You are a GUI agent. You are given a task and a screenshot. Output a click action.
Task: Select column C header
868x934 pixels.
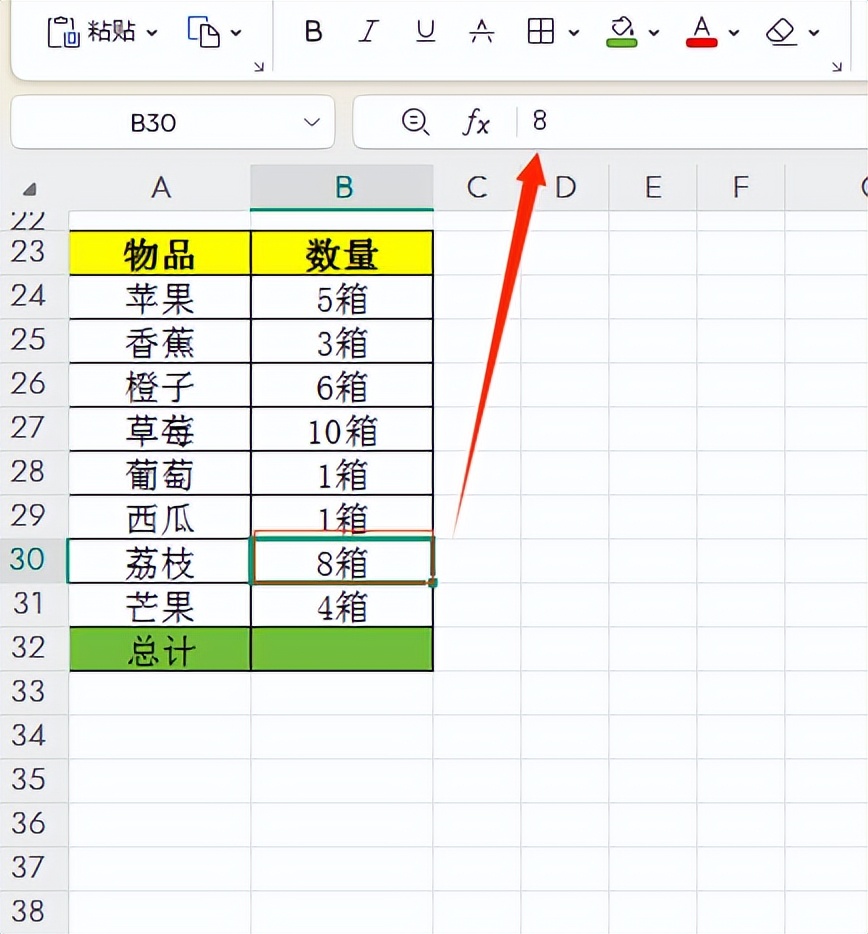click(x=477, y=188)
